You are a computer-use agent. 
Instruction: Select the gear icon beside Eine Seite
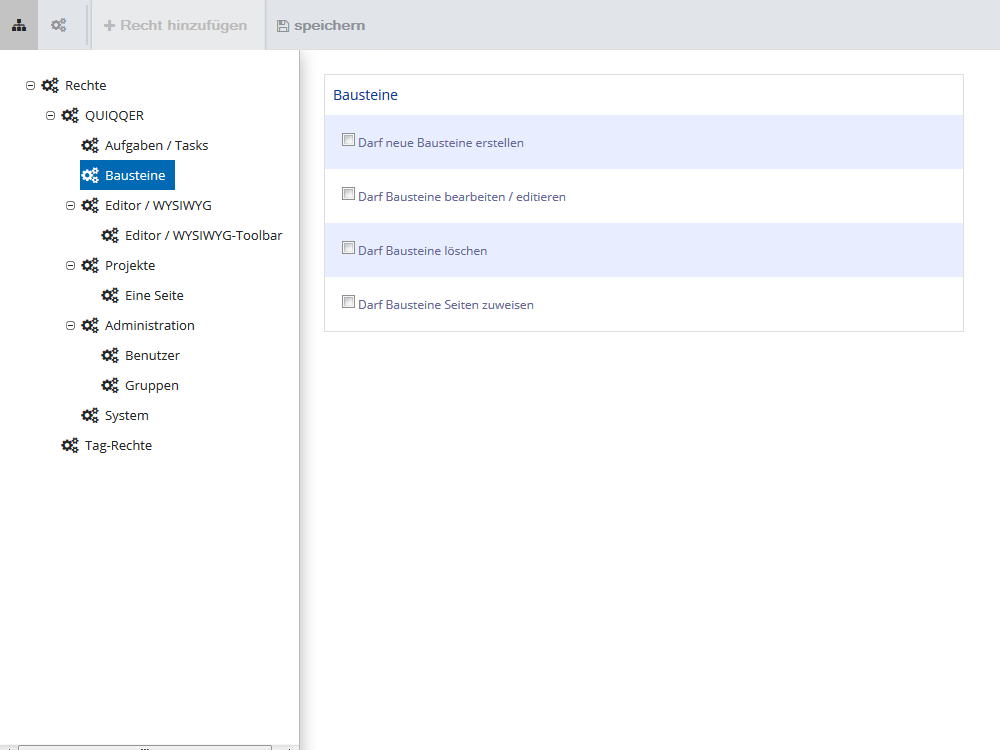click(110, 295)
